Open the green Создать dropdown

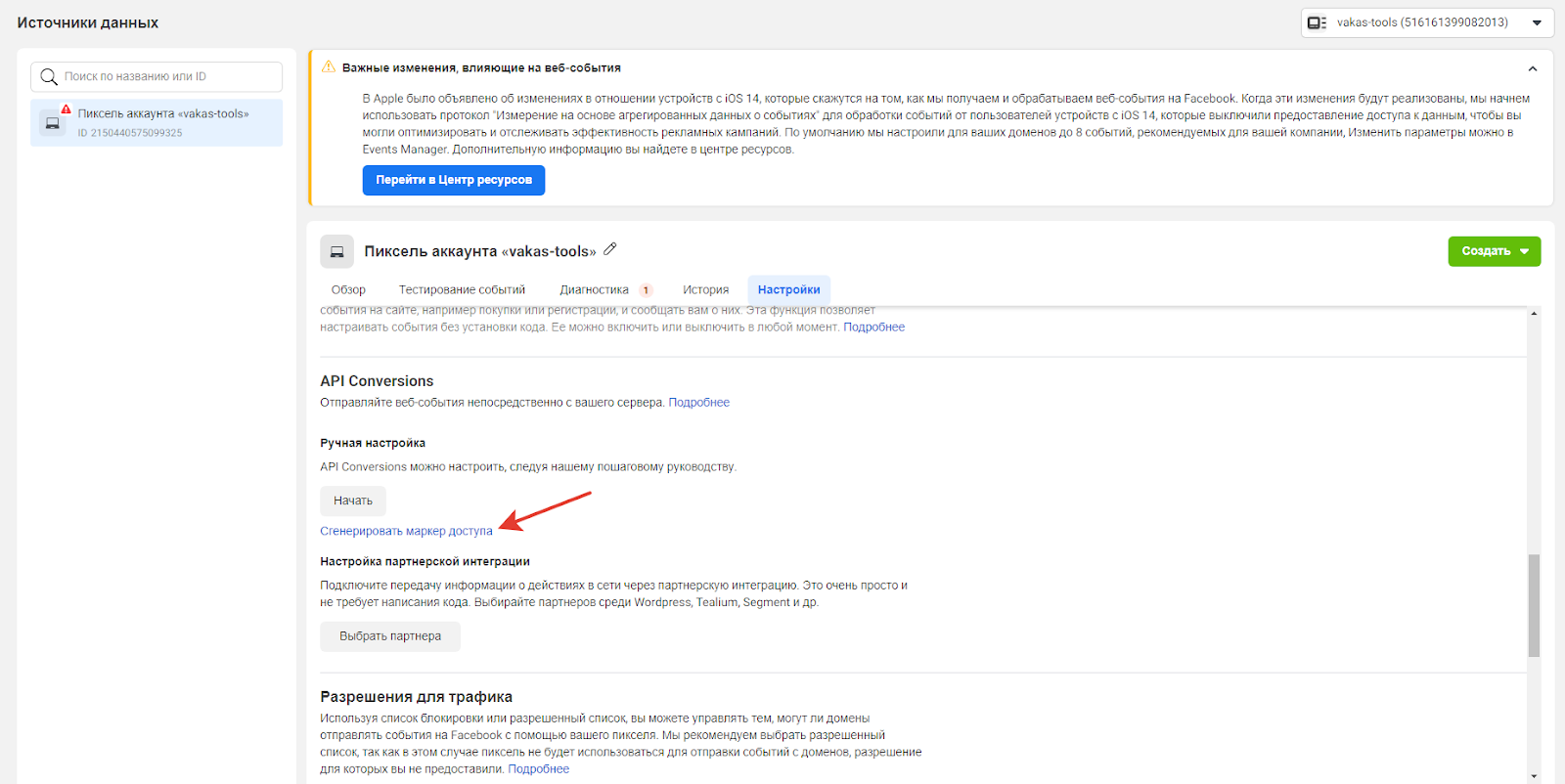coord(1494,251)
